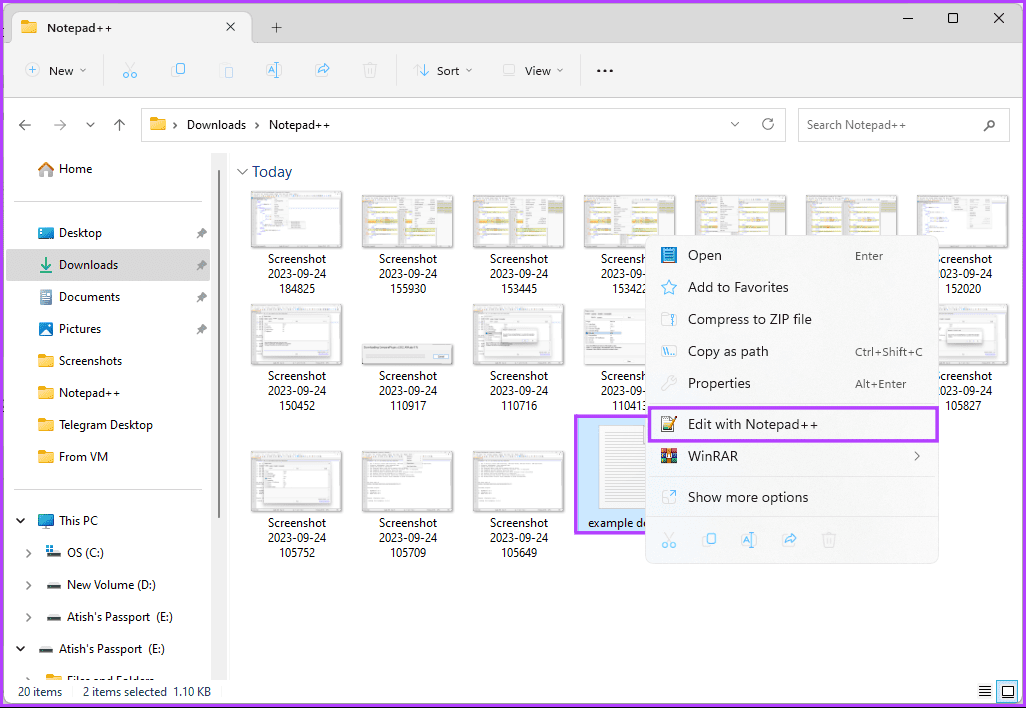This screenshot has width=1026, height=708.
Task: Click inside the Search Notepad++ field
Action: click(890, 124)
